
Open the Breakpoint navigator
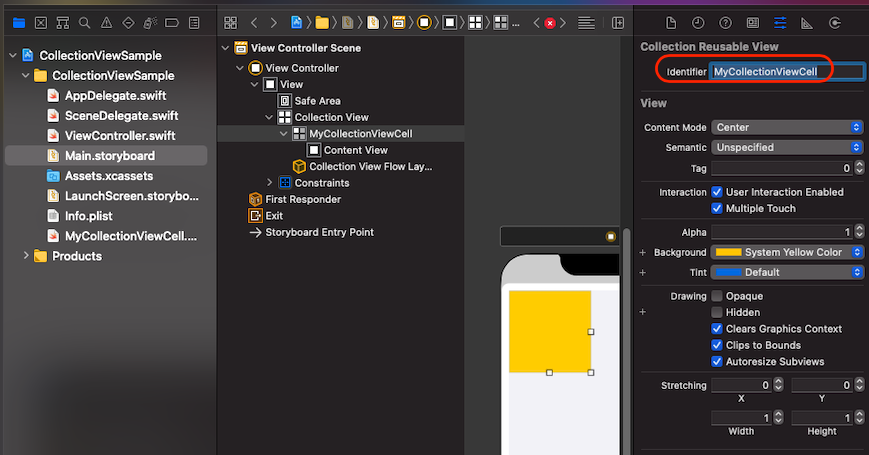point(172,23)
